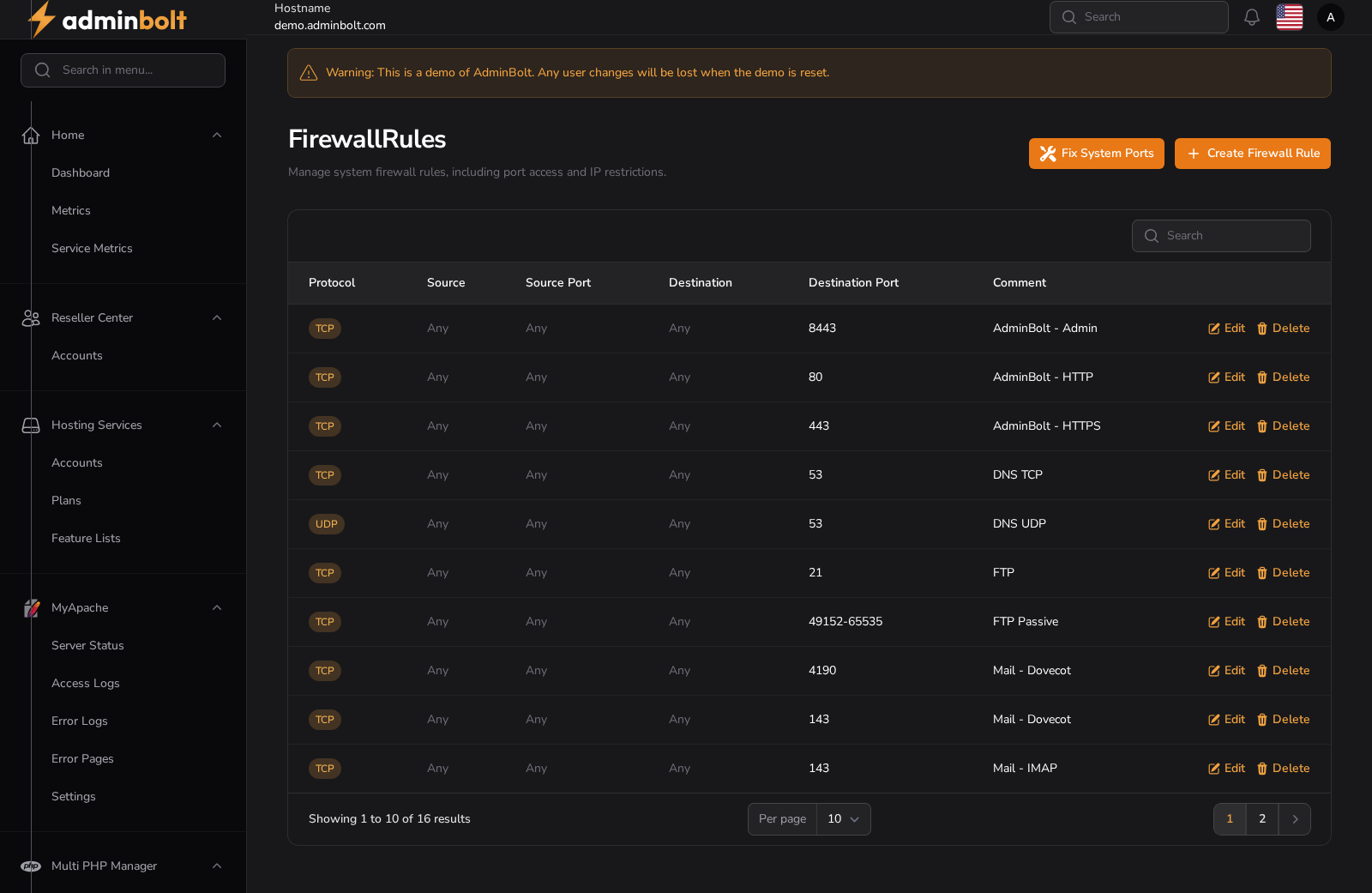Open Accounts under Hosting Services
The image size is (1372, 893).
(x=77, y=462)
